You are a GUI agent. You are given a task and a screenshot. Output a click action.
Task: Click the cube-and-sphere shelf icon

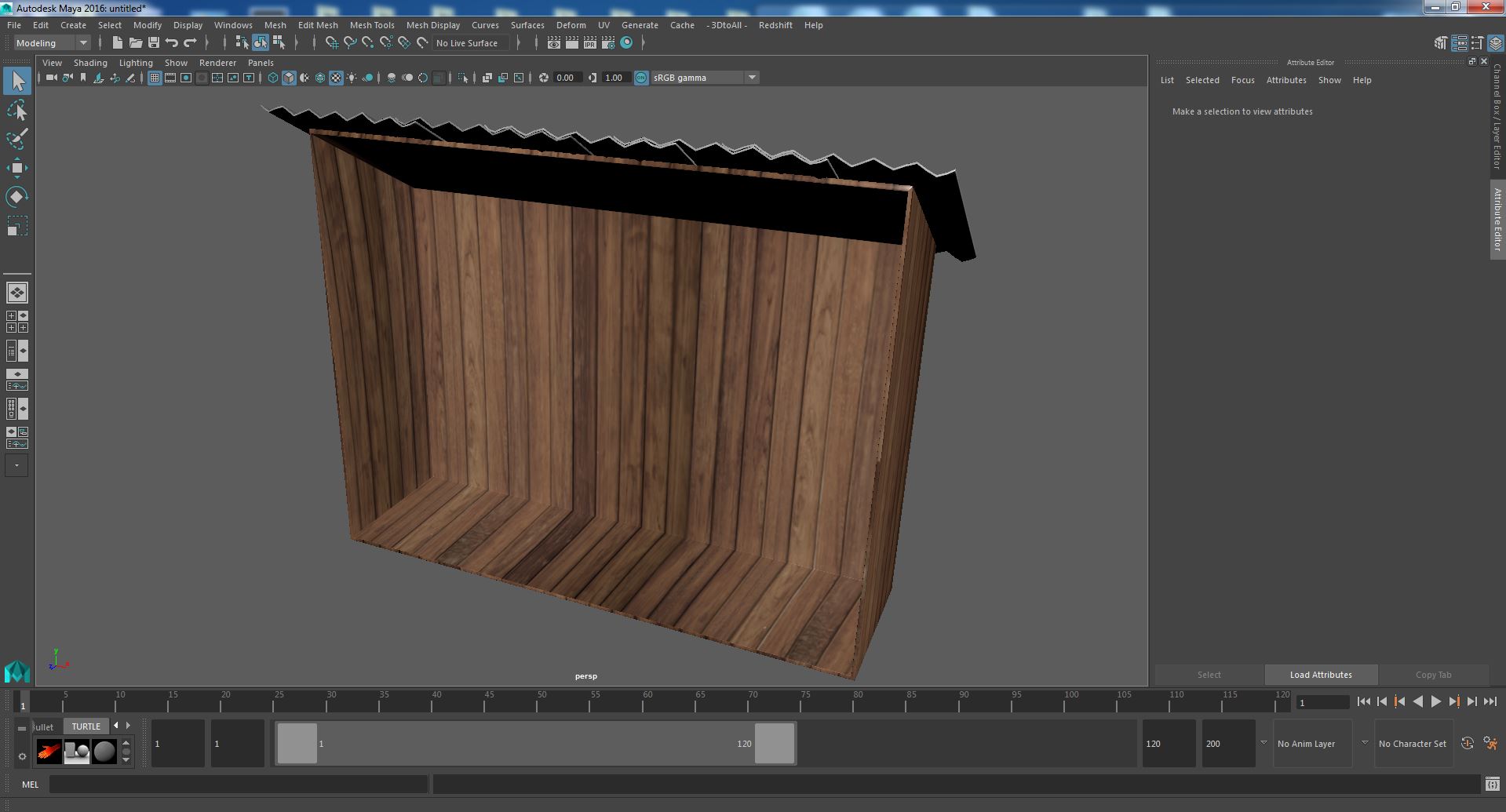tap(76, 752)
